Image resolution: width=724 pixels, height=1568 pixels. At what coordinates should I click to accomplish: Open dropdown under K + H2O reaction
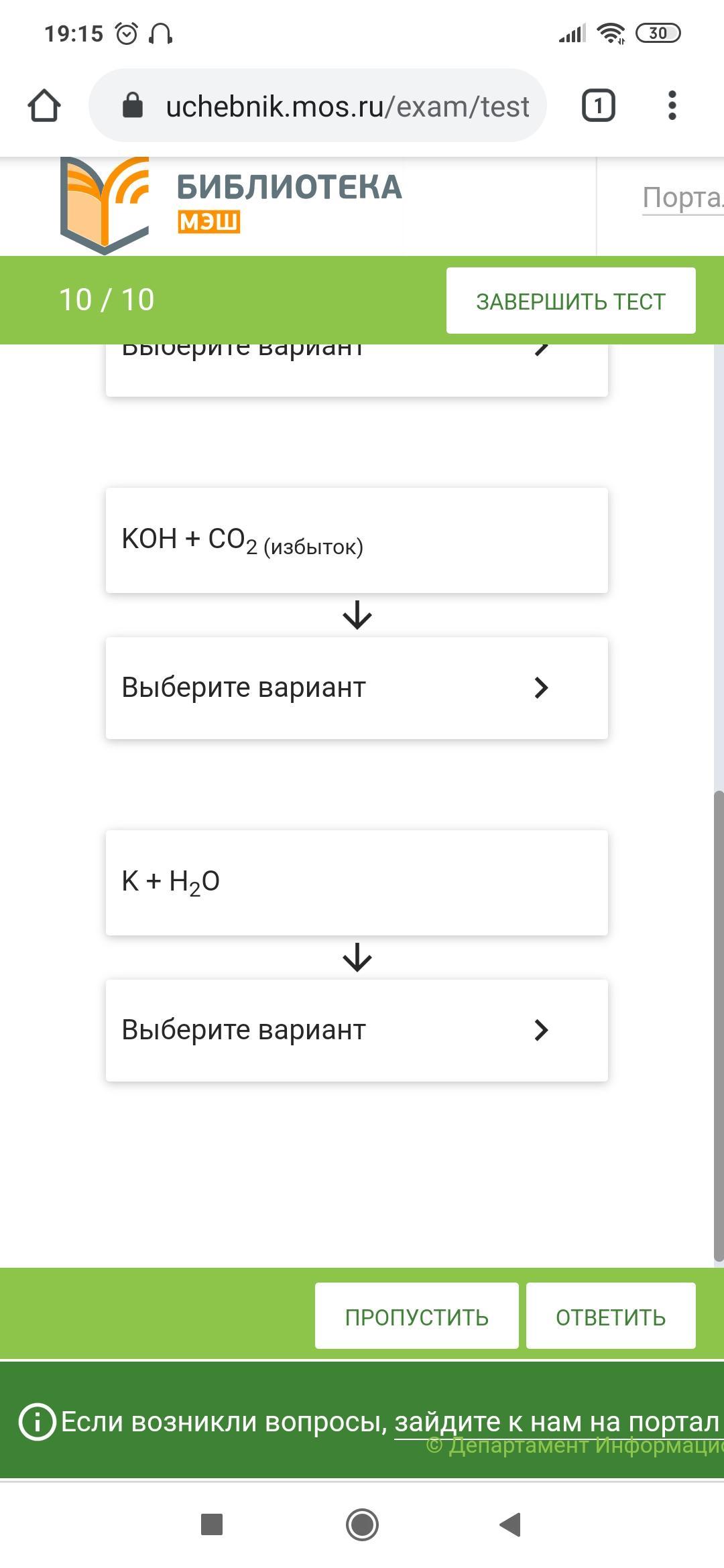coord(357,1030)
